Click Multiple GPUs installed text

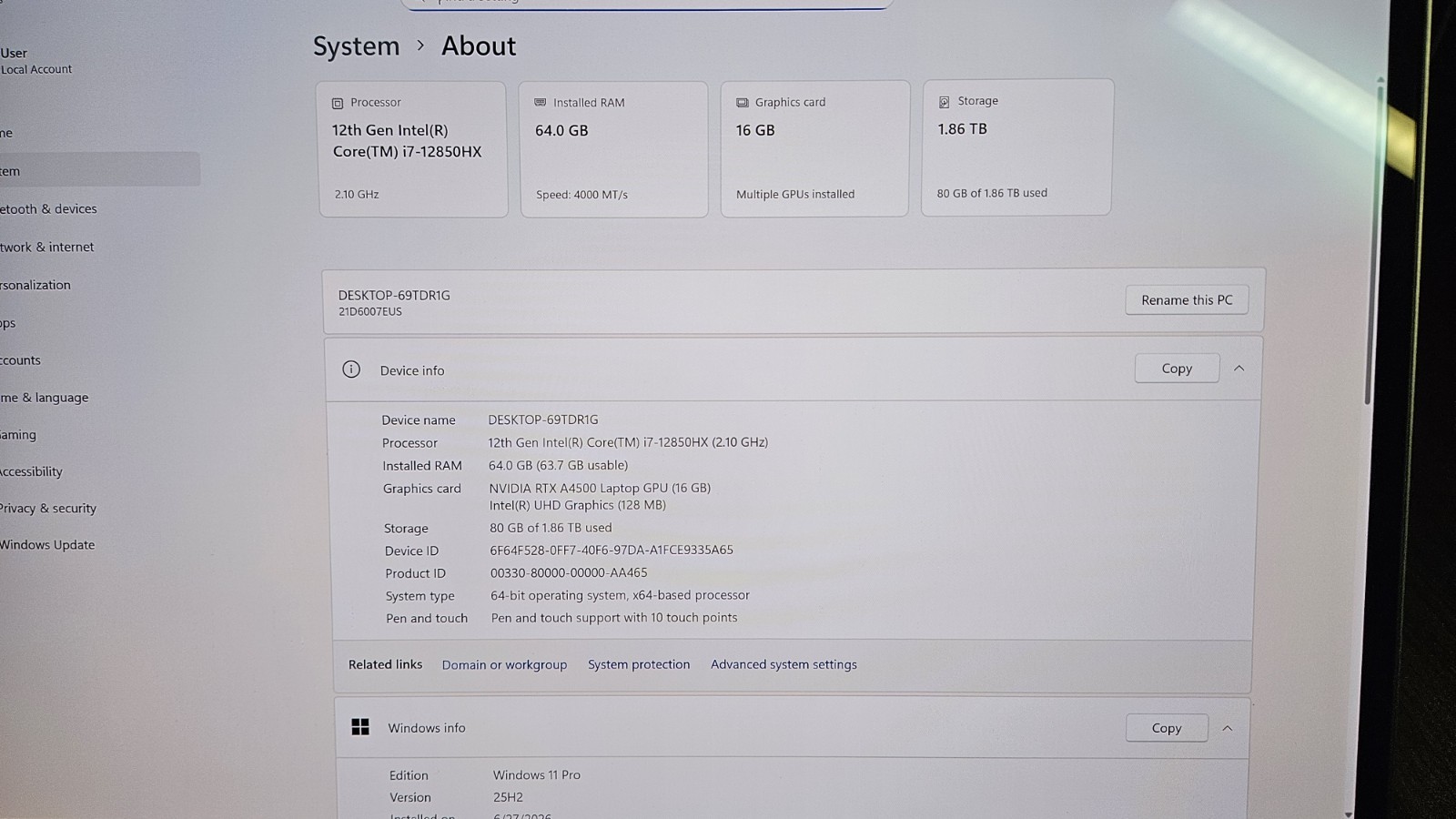(795, 195)
